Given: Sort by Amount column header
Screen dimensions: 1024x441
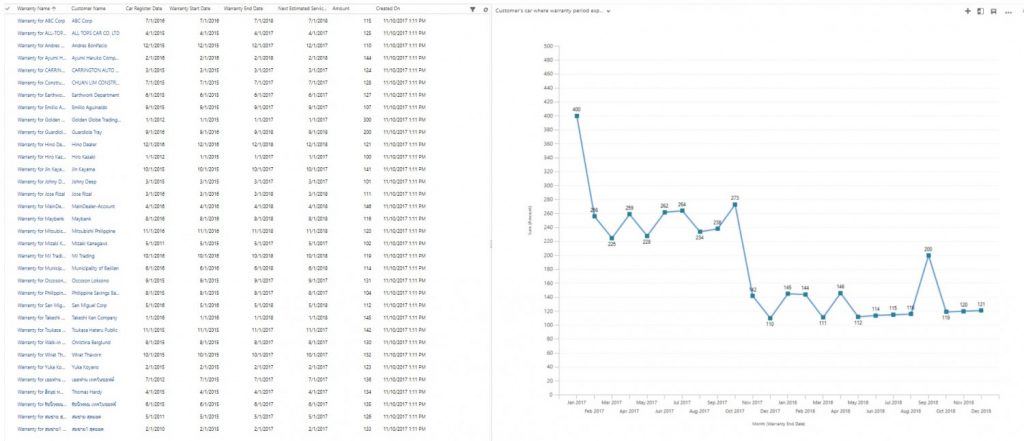Looking at the screenshot, I should (x=340, y=8).
